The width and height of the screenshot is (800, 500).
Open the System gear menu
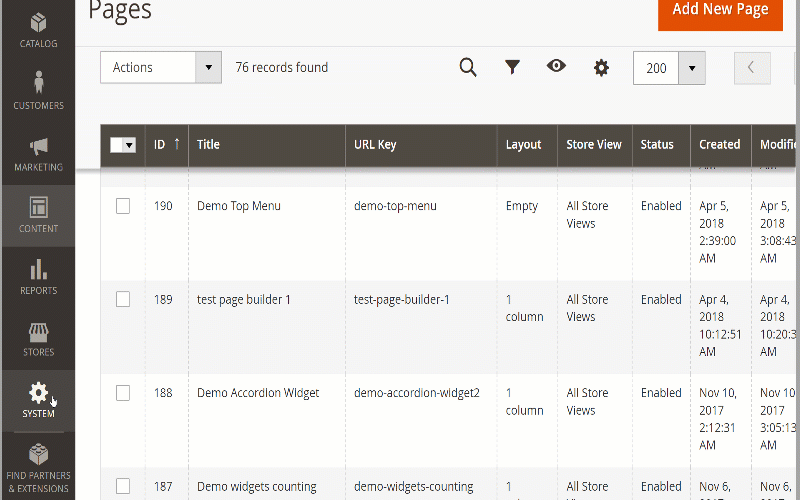pyautogui.click(x=38, y=399)
